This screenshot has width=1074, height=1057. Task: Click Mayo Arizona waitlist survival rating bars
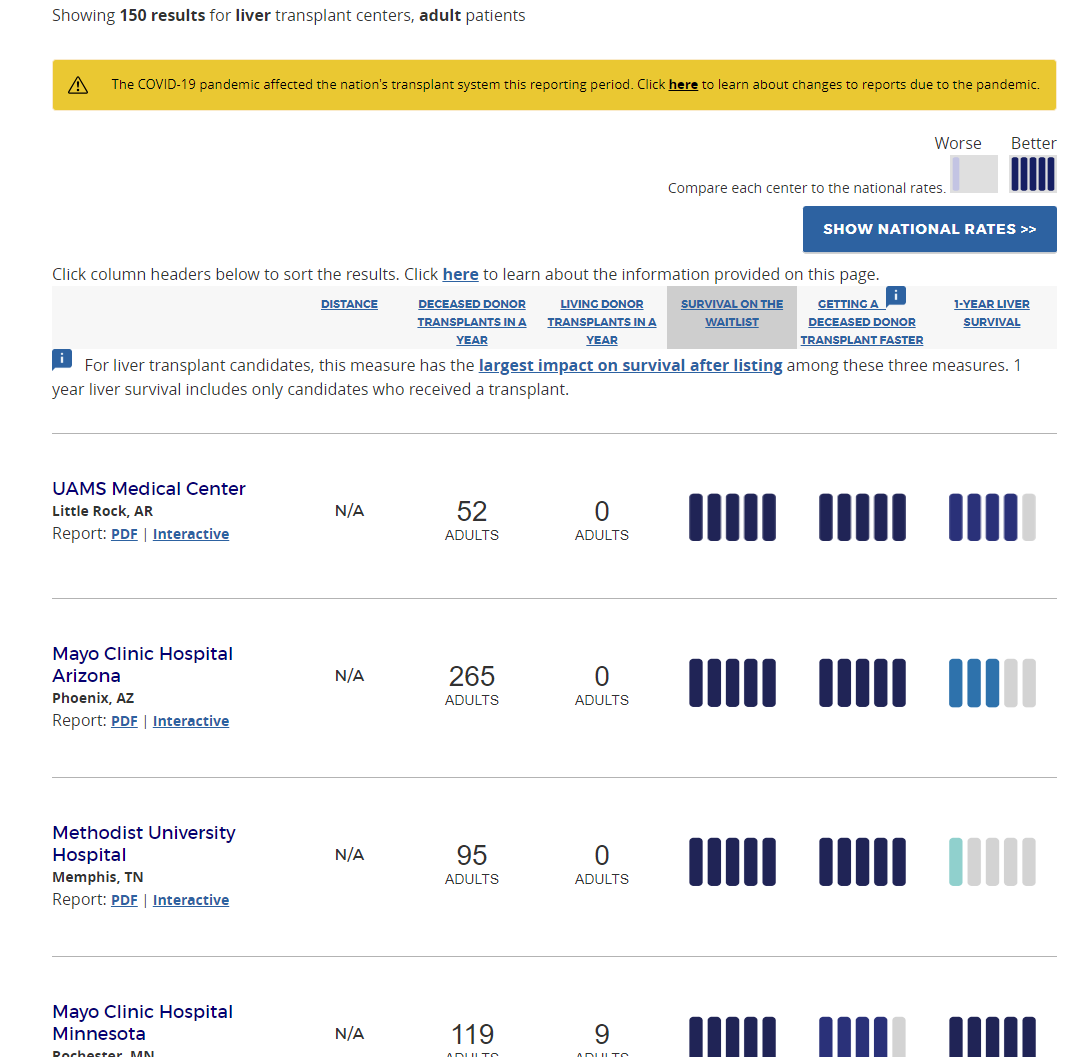click(x=732, y=683)
